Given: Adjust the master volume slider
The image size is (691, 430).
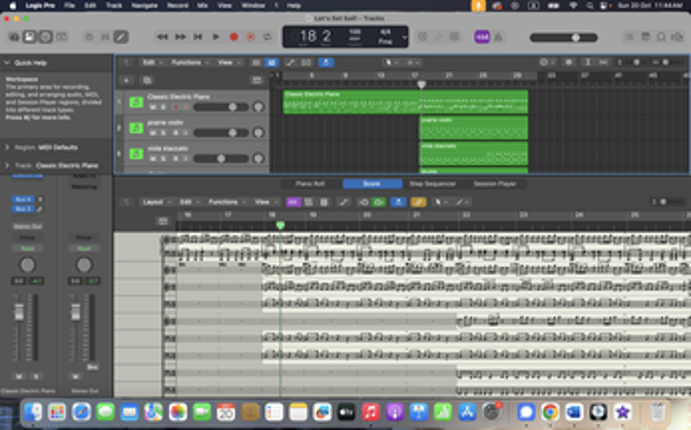Looking at the screenshot, I should tap(564, 38).
